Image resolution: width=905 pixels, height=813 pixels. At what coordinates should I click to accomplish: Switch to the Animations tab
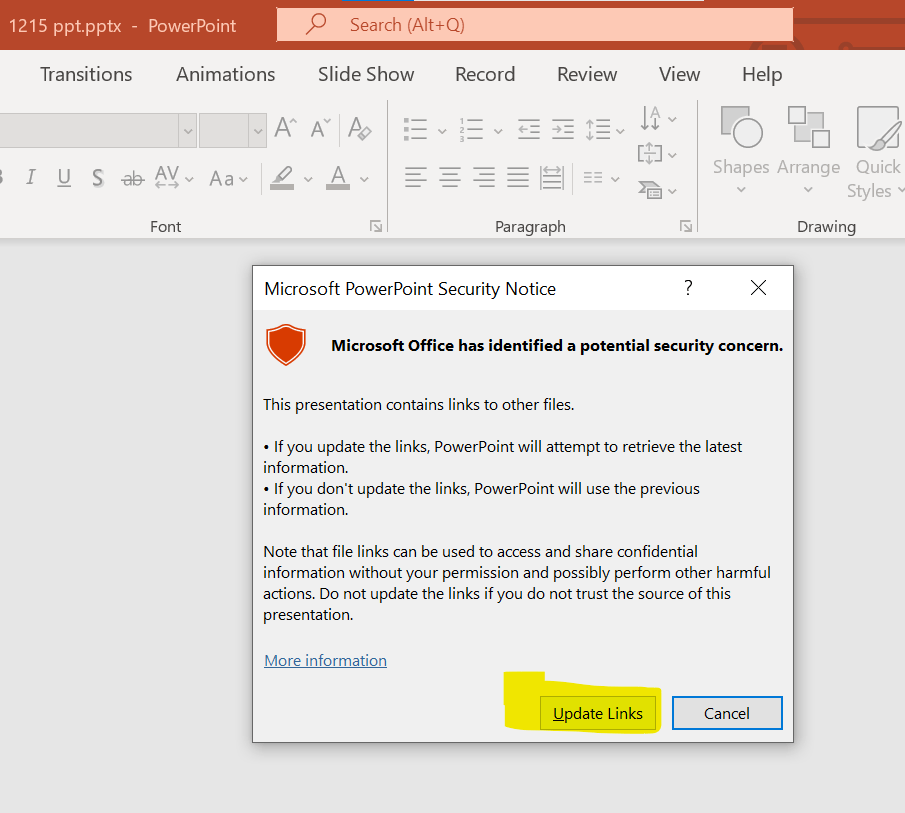pyautogui.click(x=226, y=74)
